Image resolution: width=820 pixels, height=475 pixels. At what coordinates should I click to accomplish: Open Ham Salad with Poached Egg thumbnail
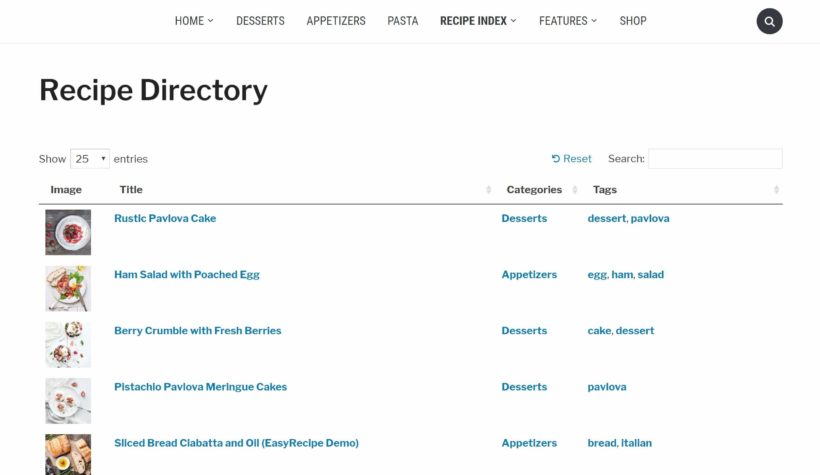coord(68,288)
